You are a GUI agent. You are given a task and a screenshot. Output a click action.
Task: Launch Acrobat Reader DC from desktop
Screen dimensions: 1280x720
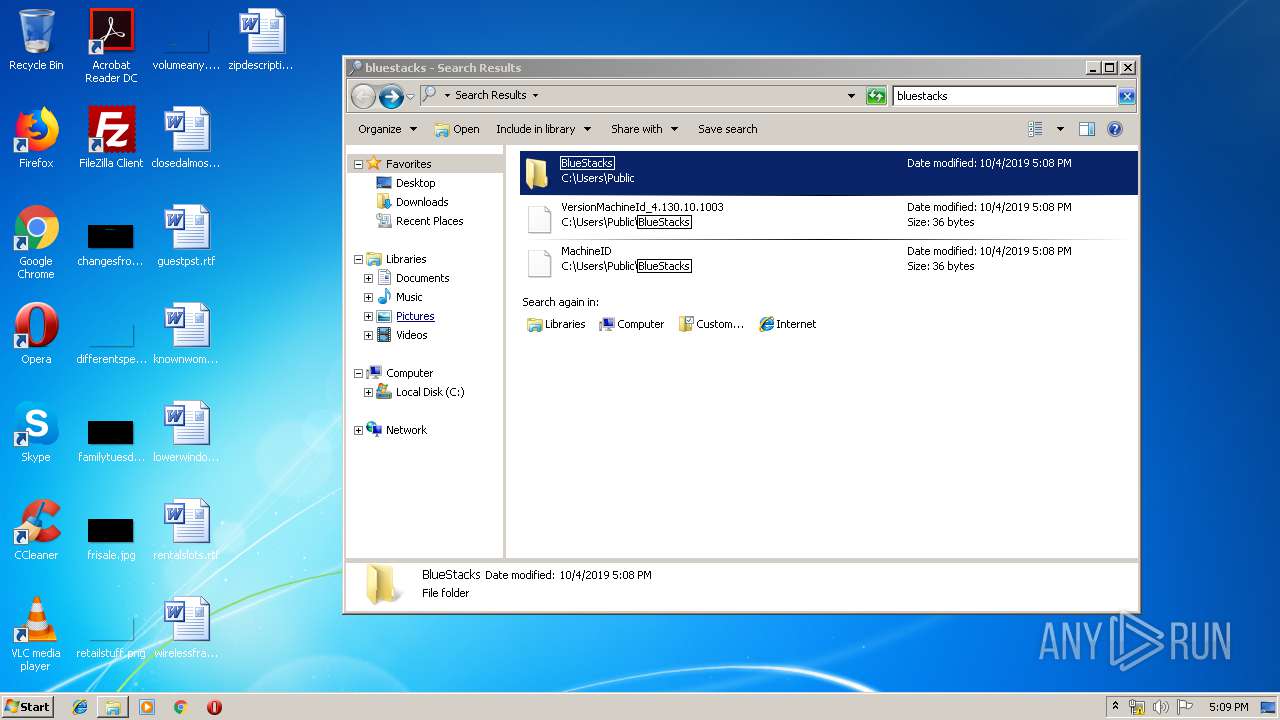[x=111, y=46]
